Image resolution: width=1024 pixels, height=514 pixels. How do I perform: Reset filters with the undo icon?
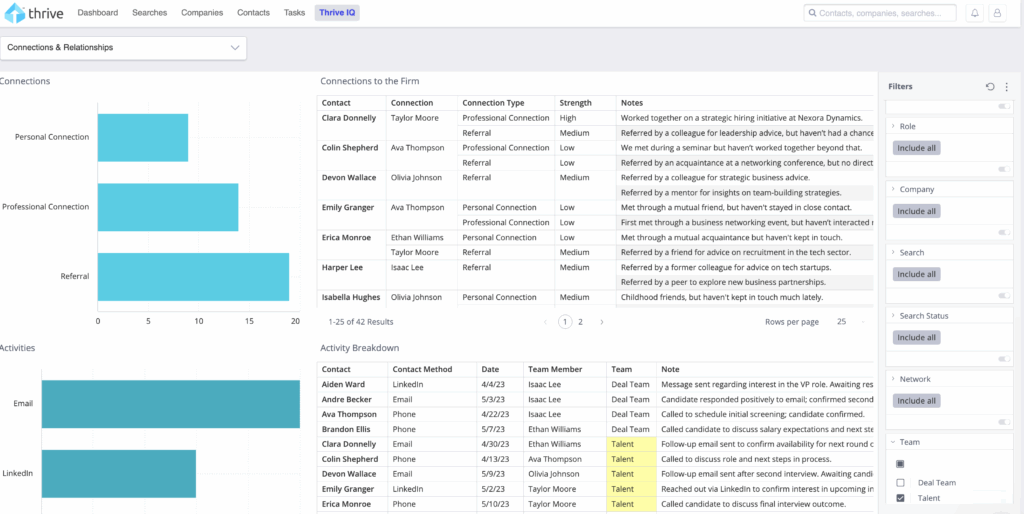coord(990,87)
